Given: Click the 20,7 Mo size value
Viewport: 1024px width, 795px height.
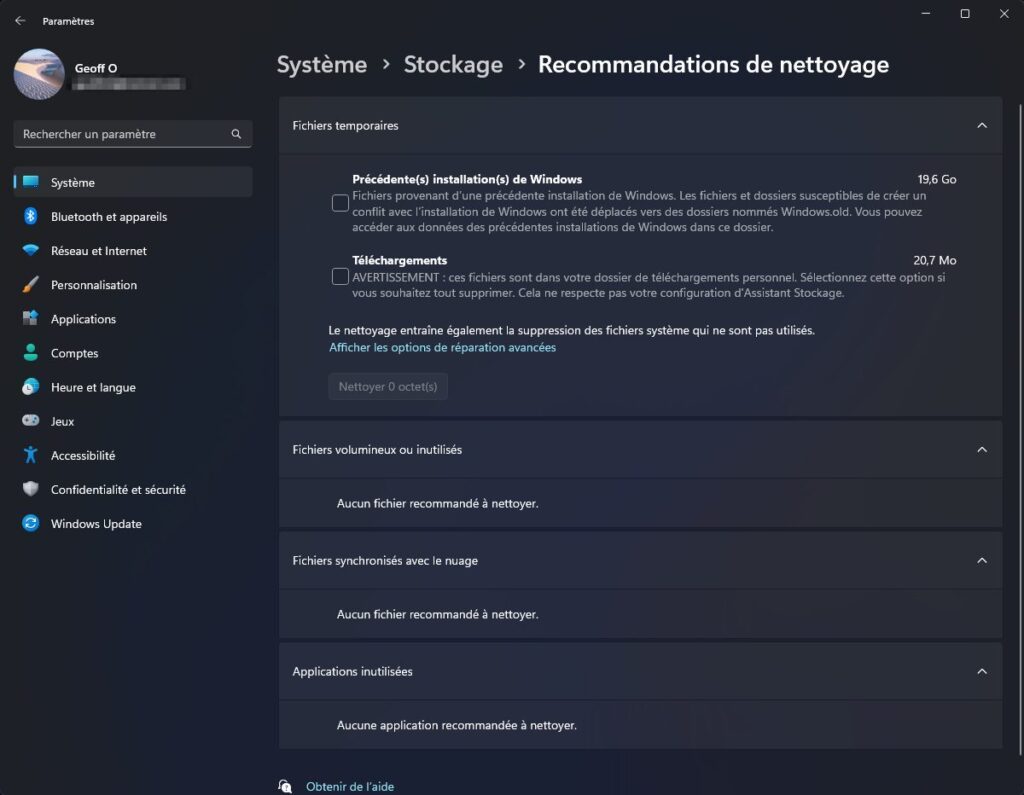Looking at the screenshot, I should 935,260.
